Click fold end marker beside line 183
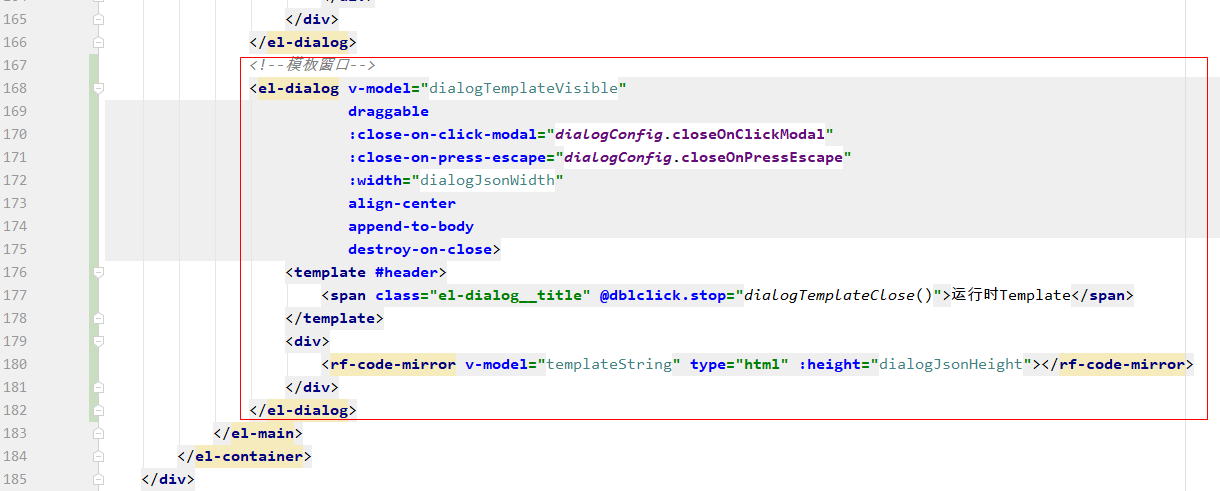The height and width of the screenshot is (491, 1220). [x=98, y=433]
